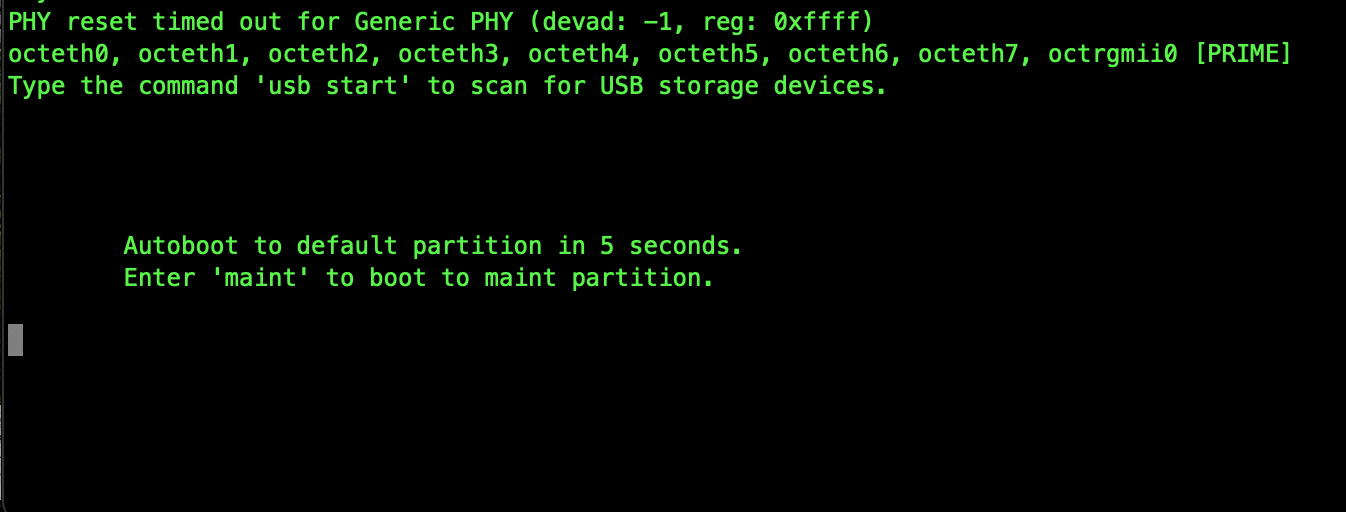Click the gray terminal cursor block

[x=15, y=340]
